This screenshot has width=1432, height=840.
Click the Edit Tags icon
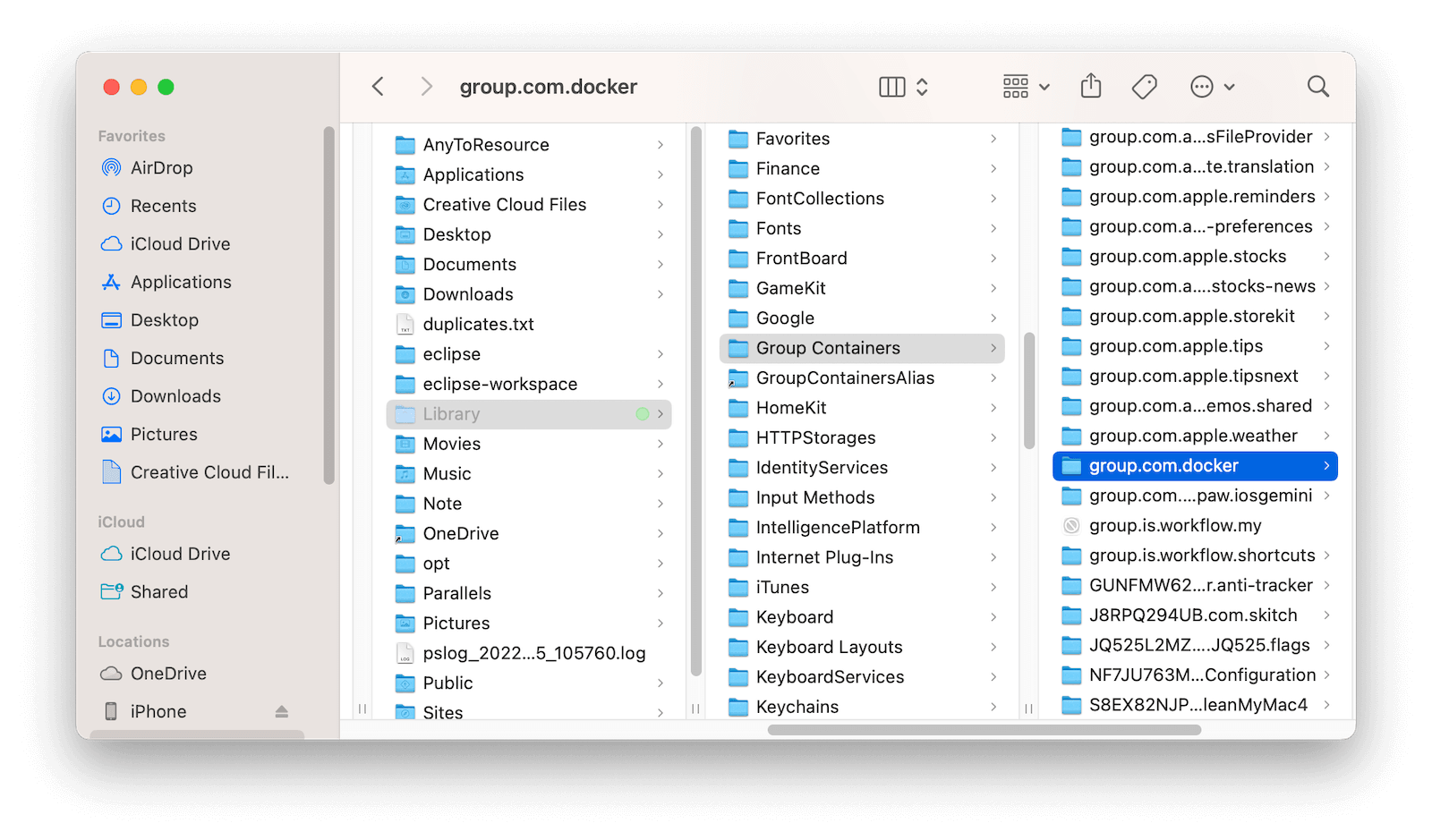point(1144,87)
